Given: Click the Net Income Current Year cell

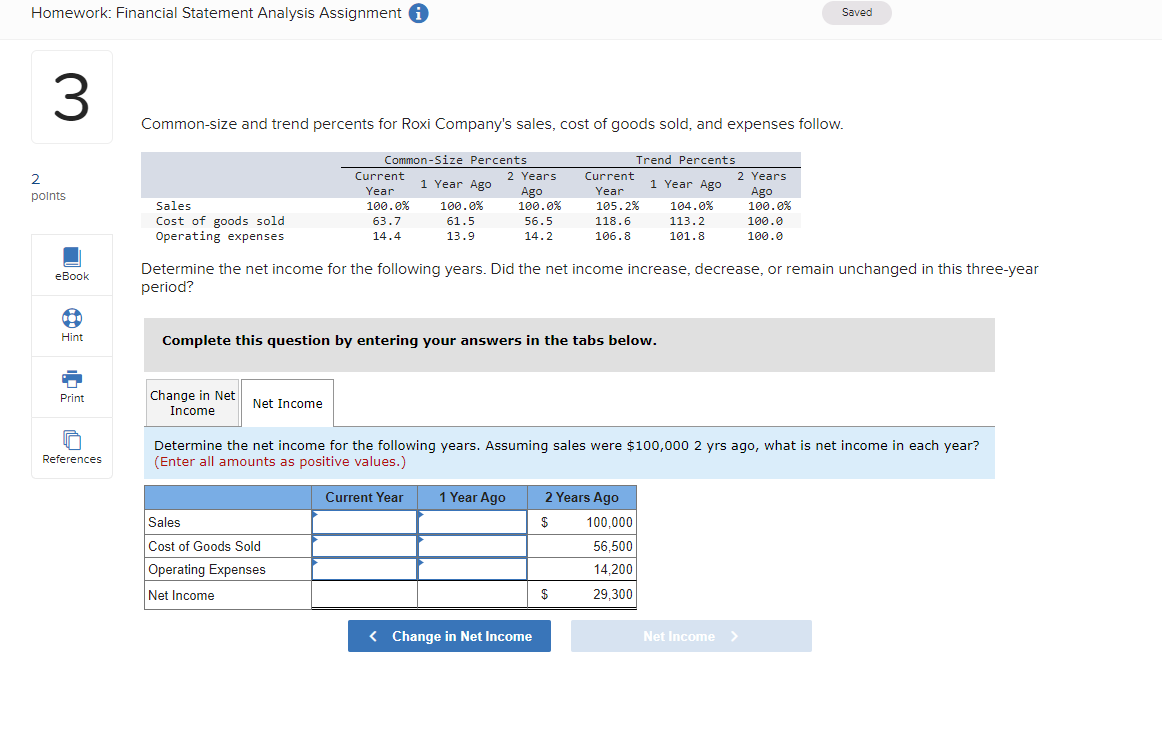Looking at the screenshot, I should (x=364, y=593).
